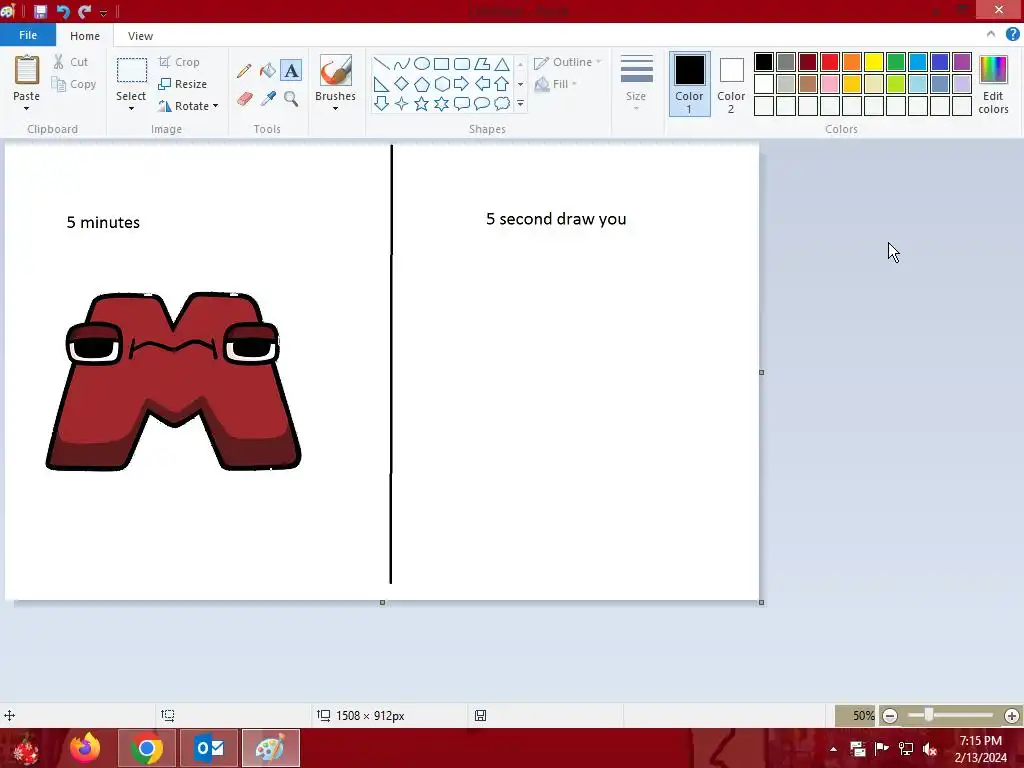Choose the Pentagon shape
The image size is (1024, 768).
[x=422, y=84]
